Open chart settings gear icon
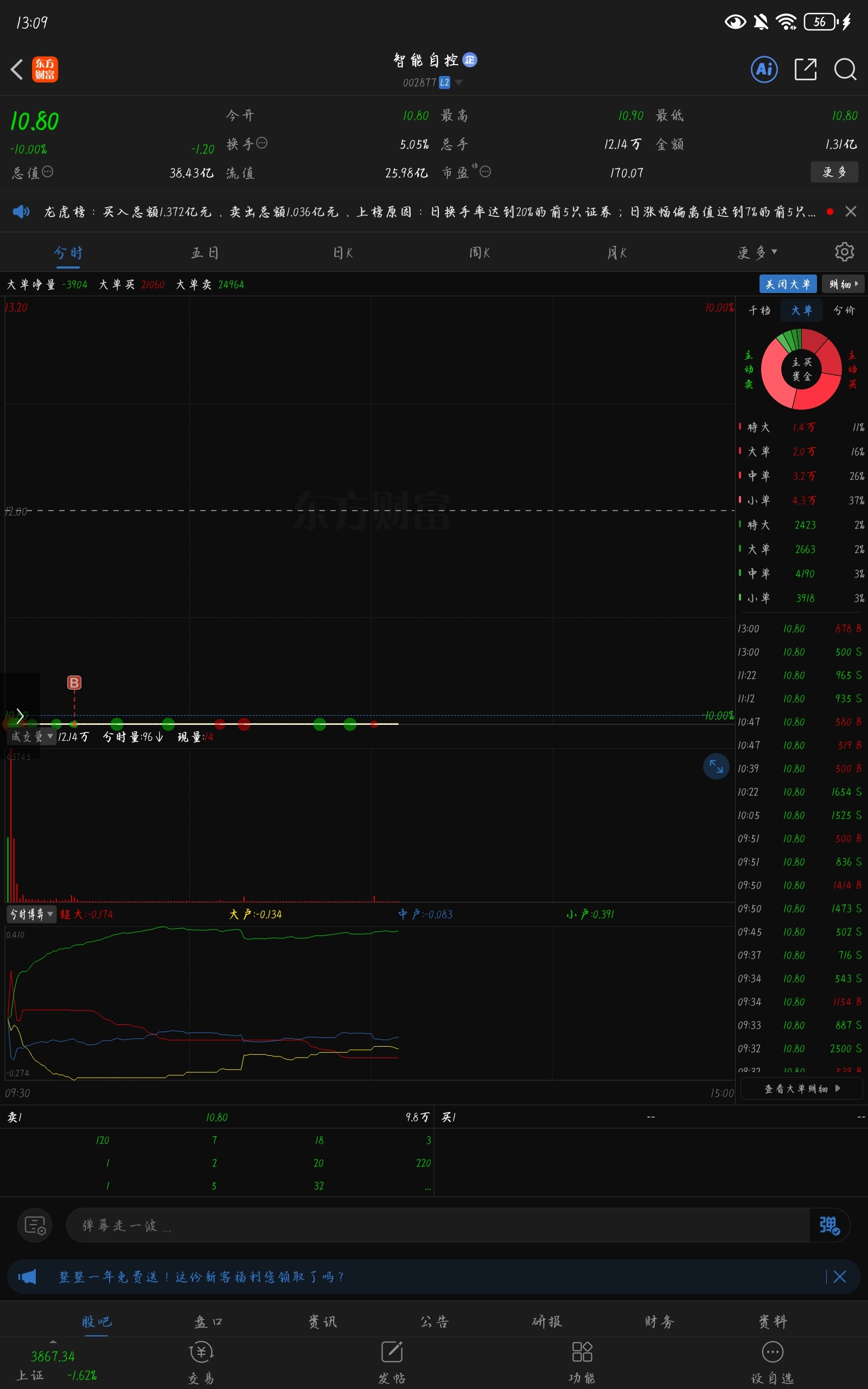The height and width of the screenshot is (1389, 868). pos(844,252)
